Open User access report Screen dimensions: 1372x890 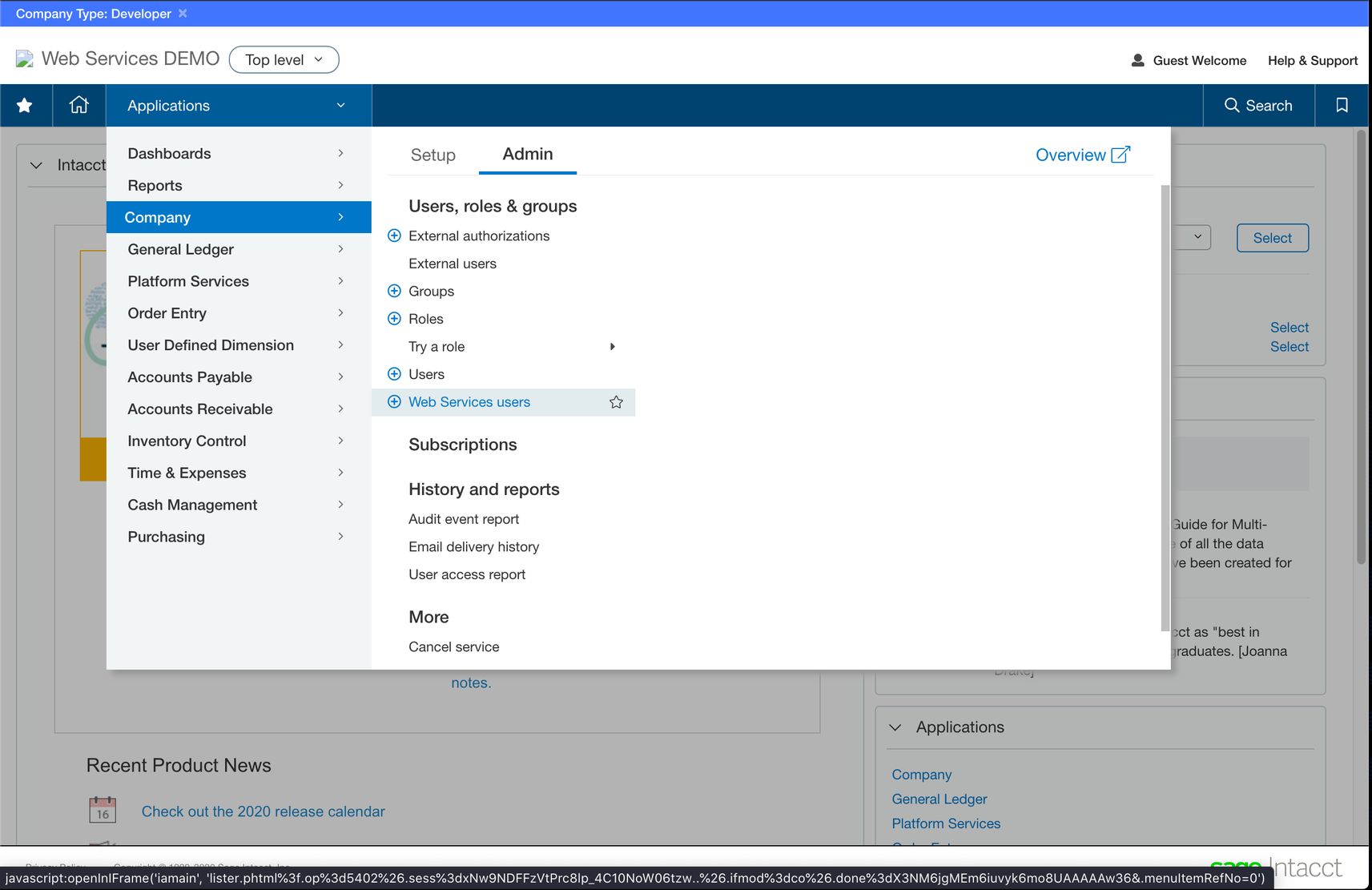coord(467,574)
